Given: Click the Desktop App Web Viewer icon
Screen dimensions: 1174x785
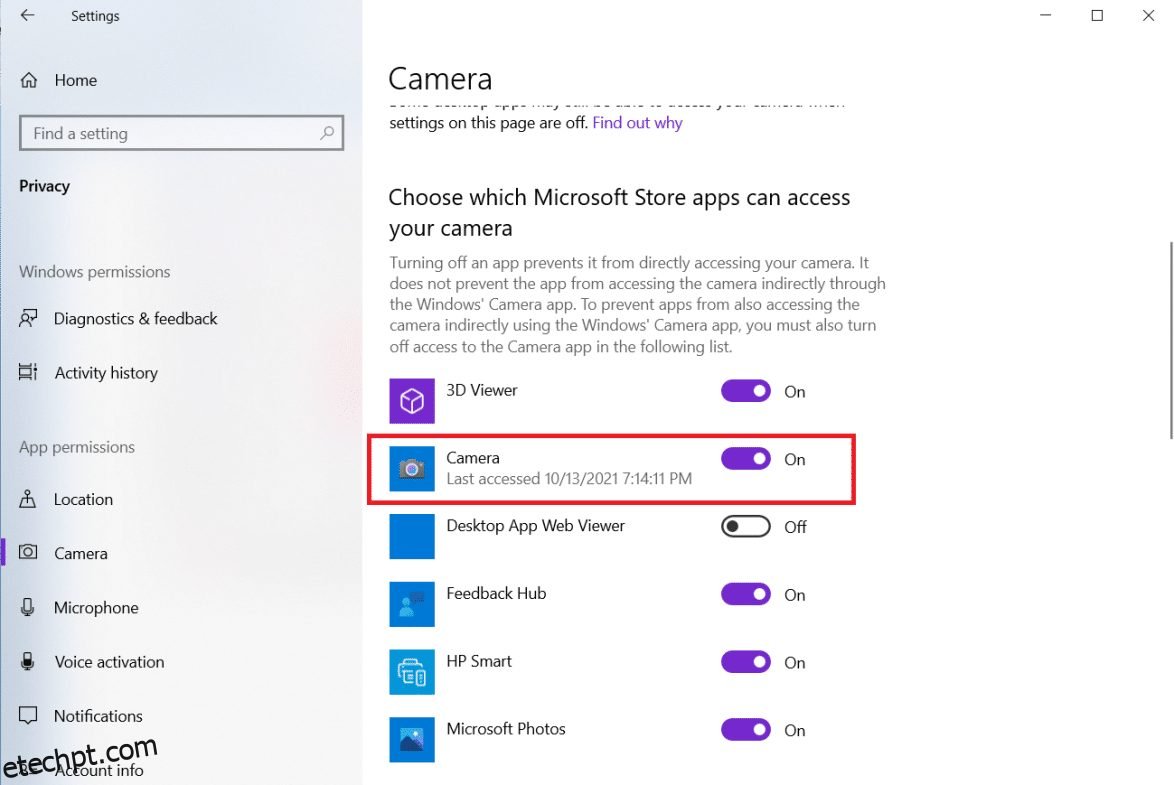Looking at the screenshot, I should (412, 536).
